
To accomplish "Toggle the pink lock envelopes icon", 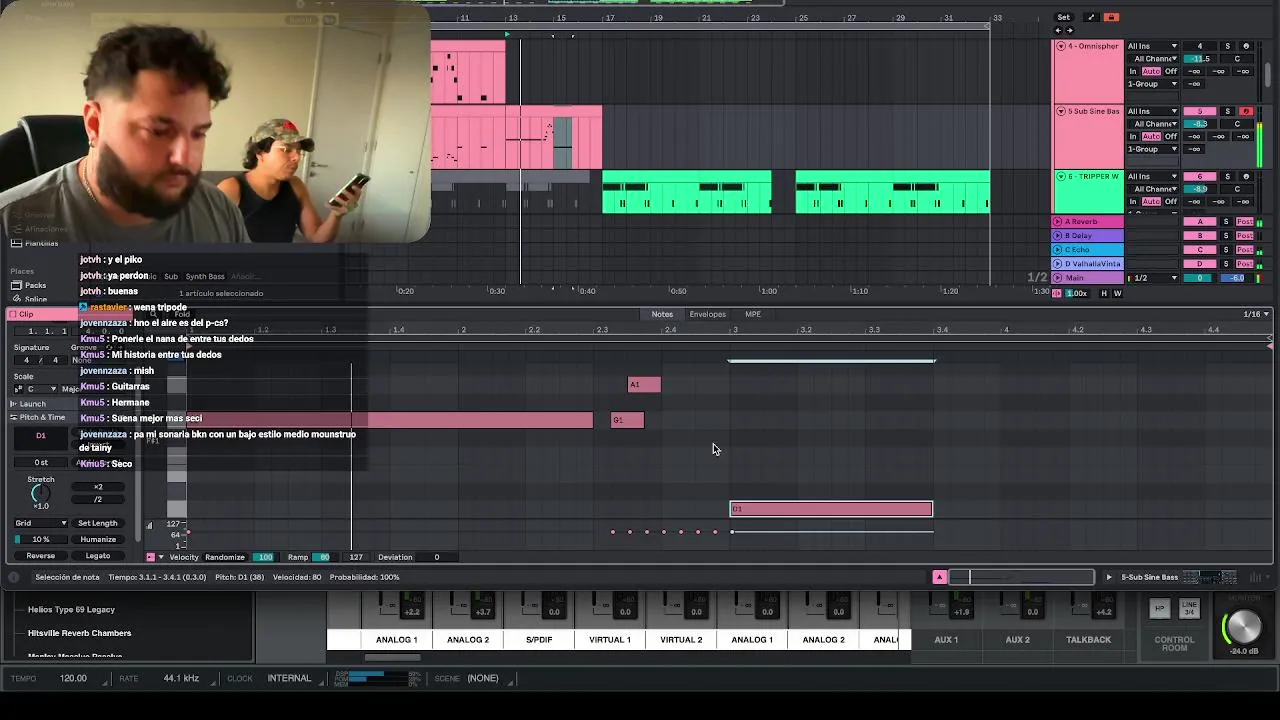I will [x=1111, y=17].
